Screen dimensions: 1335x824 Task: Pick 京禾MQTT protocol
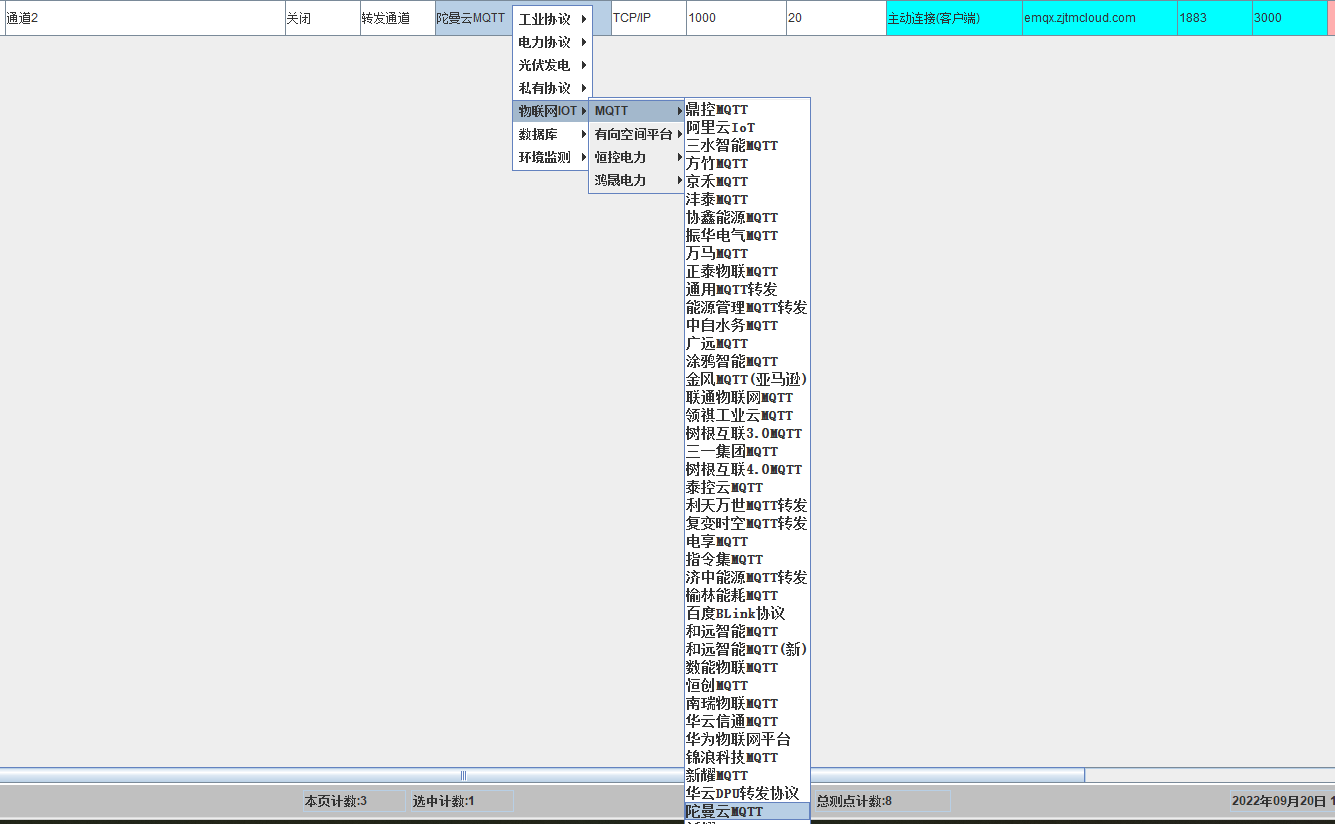point(747,182)
